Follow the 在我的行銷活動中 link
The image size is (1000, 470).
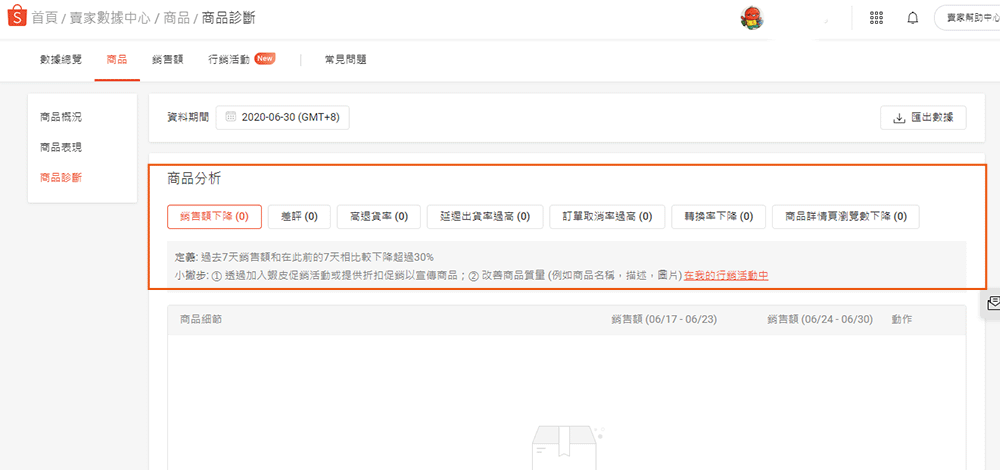point(726,275)
